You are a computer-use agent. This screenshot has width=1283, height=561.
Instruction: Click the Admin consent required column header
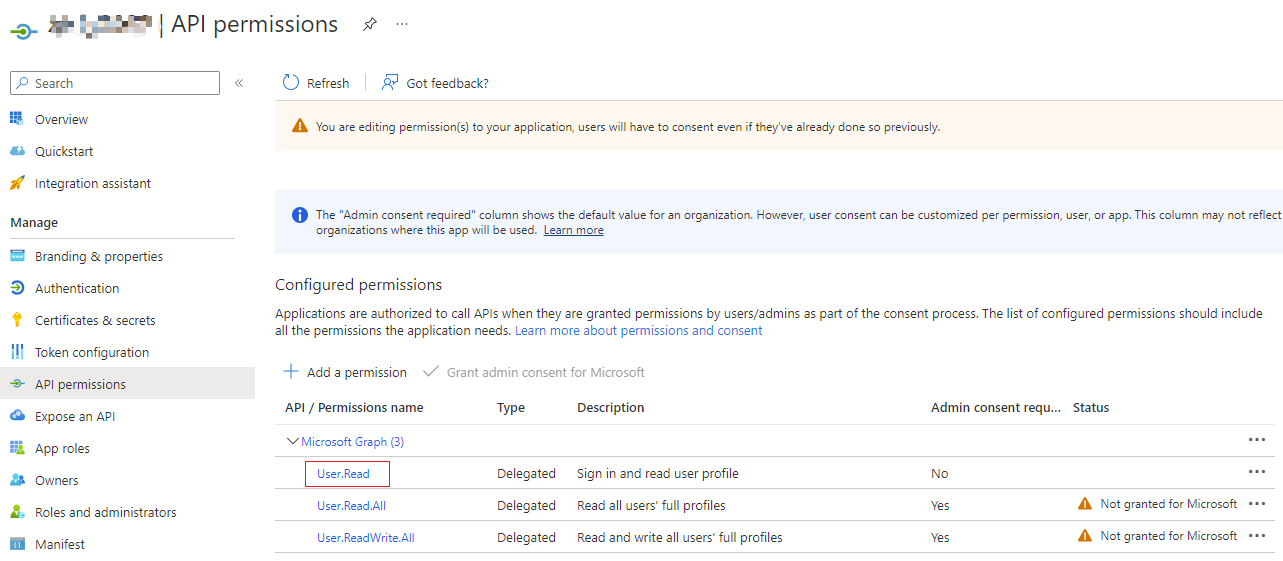[996, 407]
